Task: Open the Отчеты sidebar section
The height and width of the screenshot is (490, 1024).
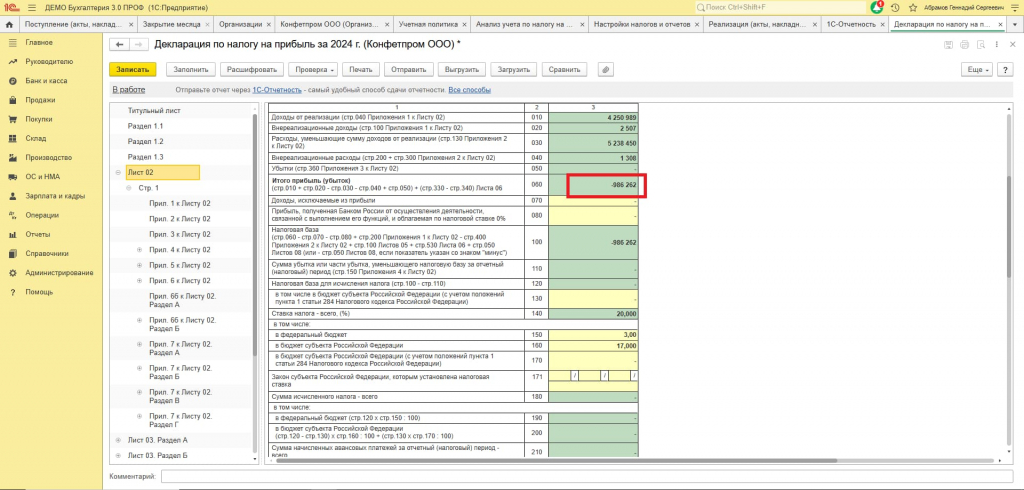Action: (38, 234)
